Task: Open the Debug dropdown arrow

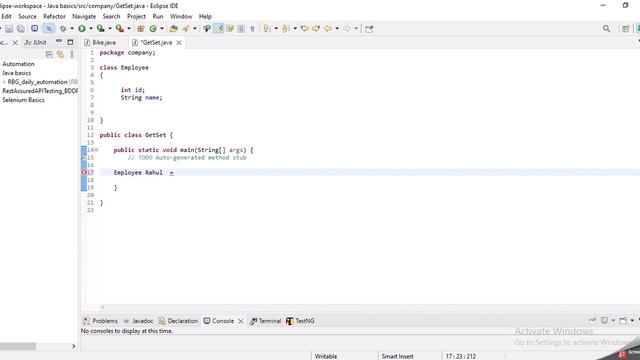Action: pos(72,29)
